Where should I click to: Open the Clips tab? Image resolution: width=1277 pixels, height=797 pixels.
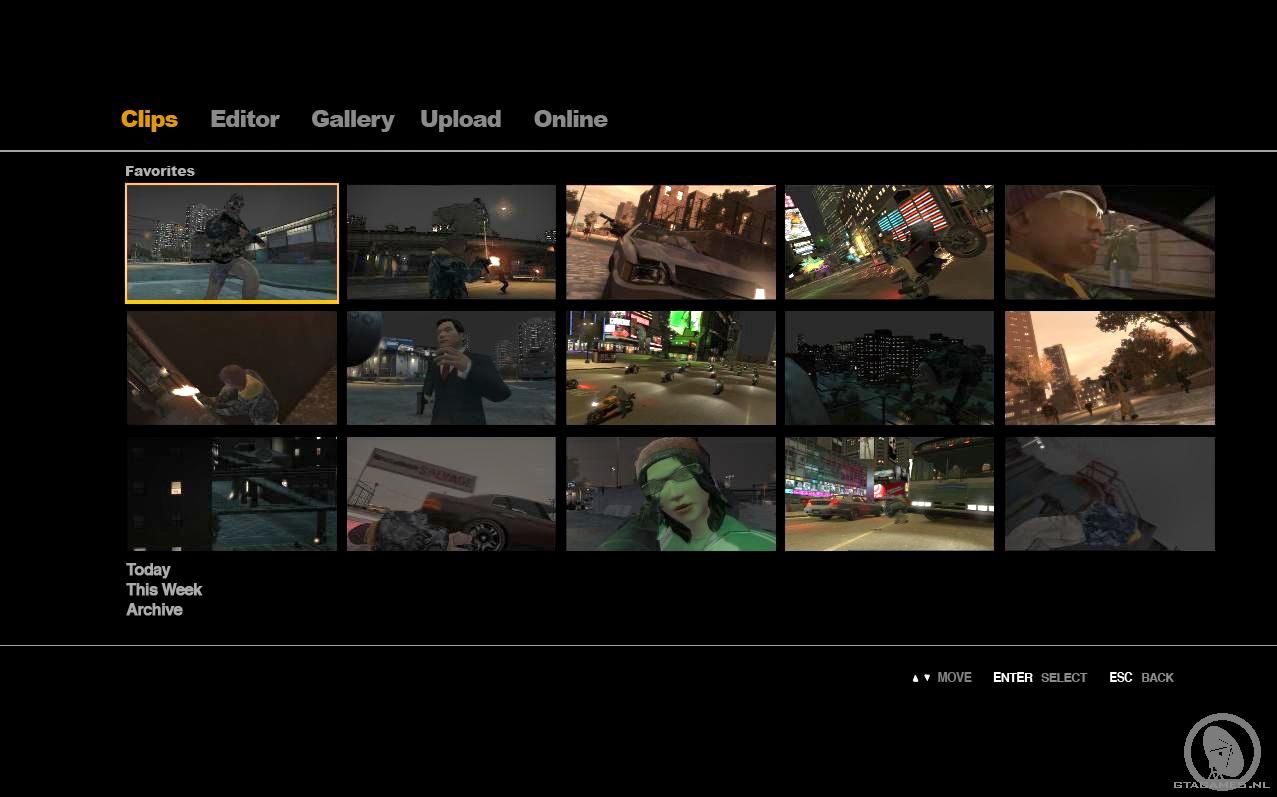click(x=149, y=119)
